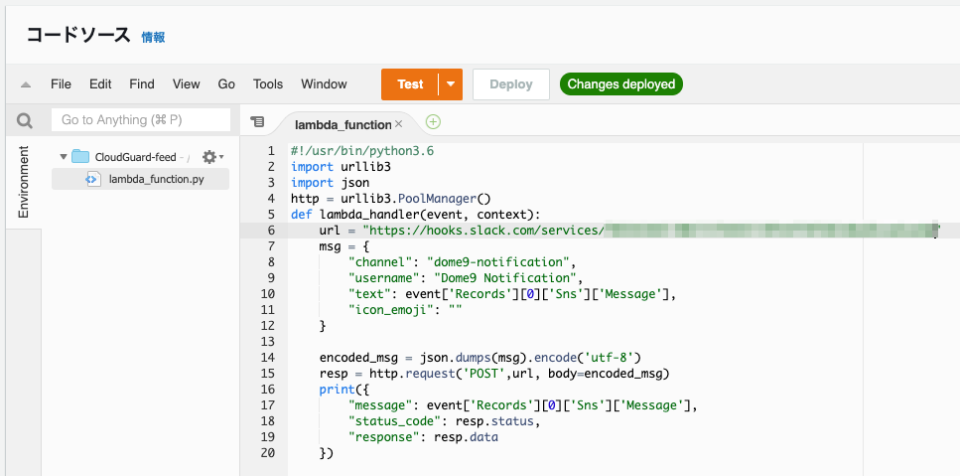Open the tab list icon beside tabs
This screenshot has width=960, height=476.
(258, 122)
